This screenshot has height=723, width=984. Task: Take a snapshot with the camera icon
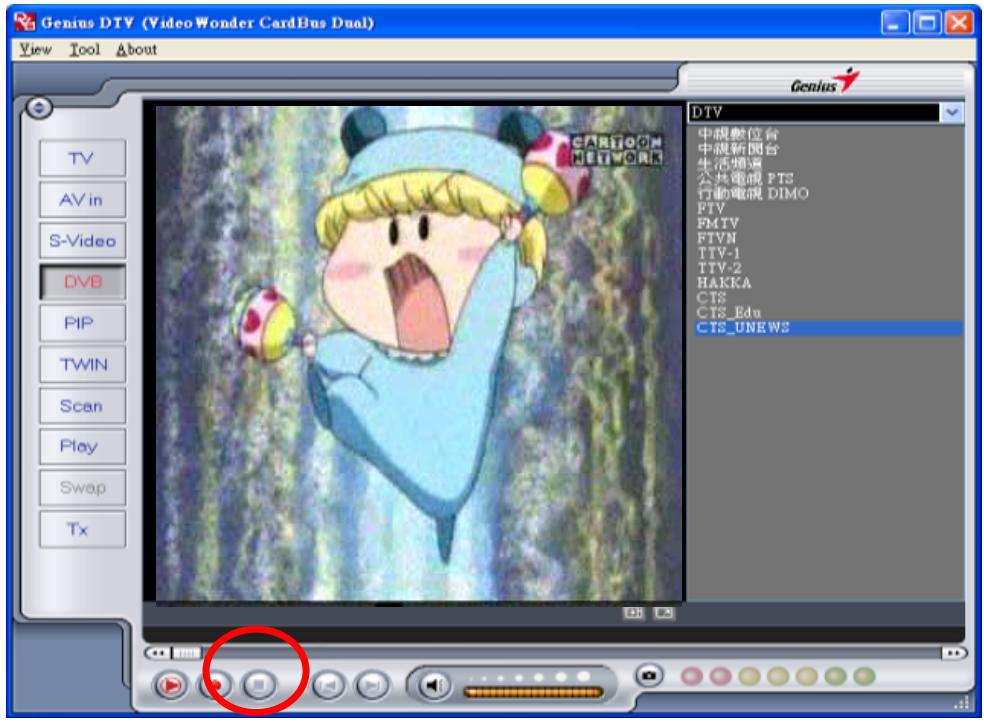coord(650,676)
